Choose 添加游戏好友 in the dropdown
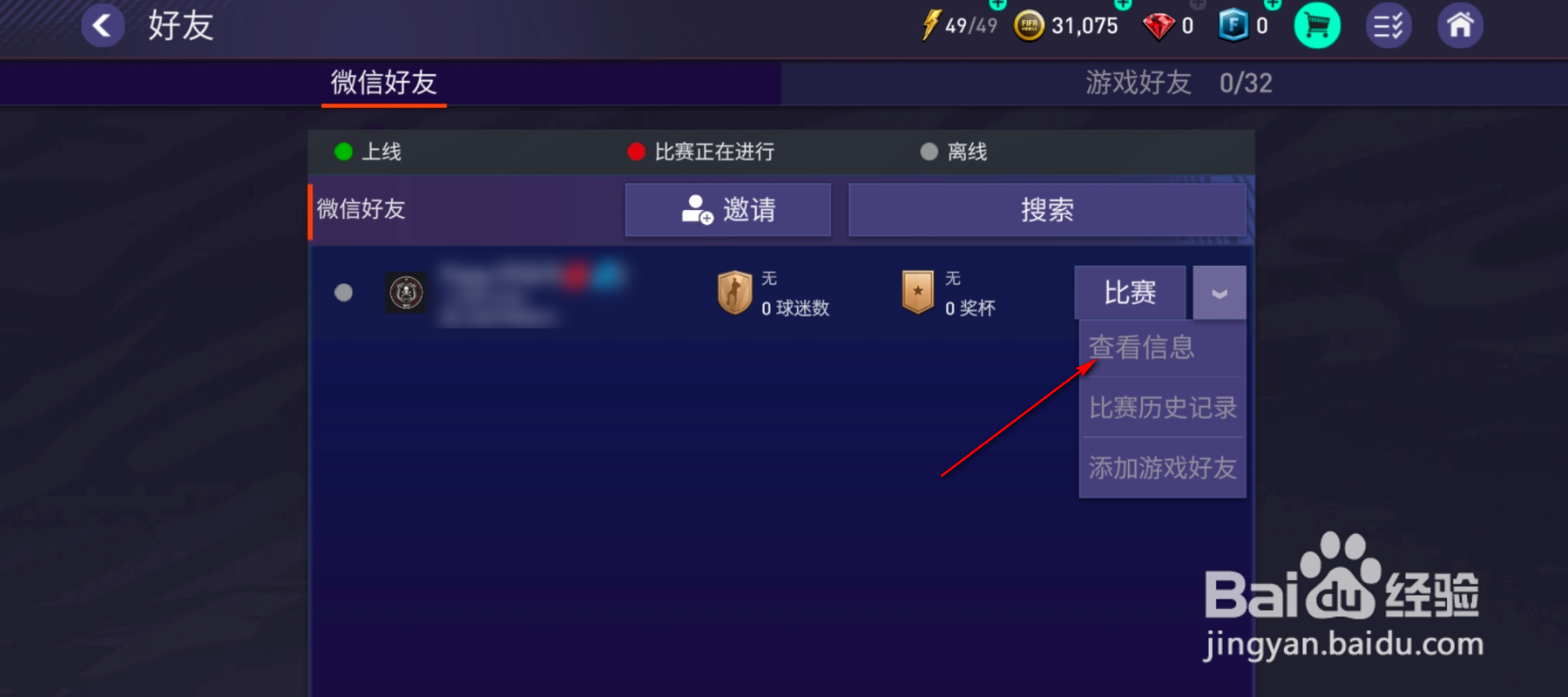Screen dimensions: 1568x697 click(x=1163, y=468)
